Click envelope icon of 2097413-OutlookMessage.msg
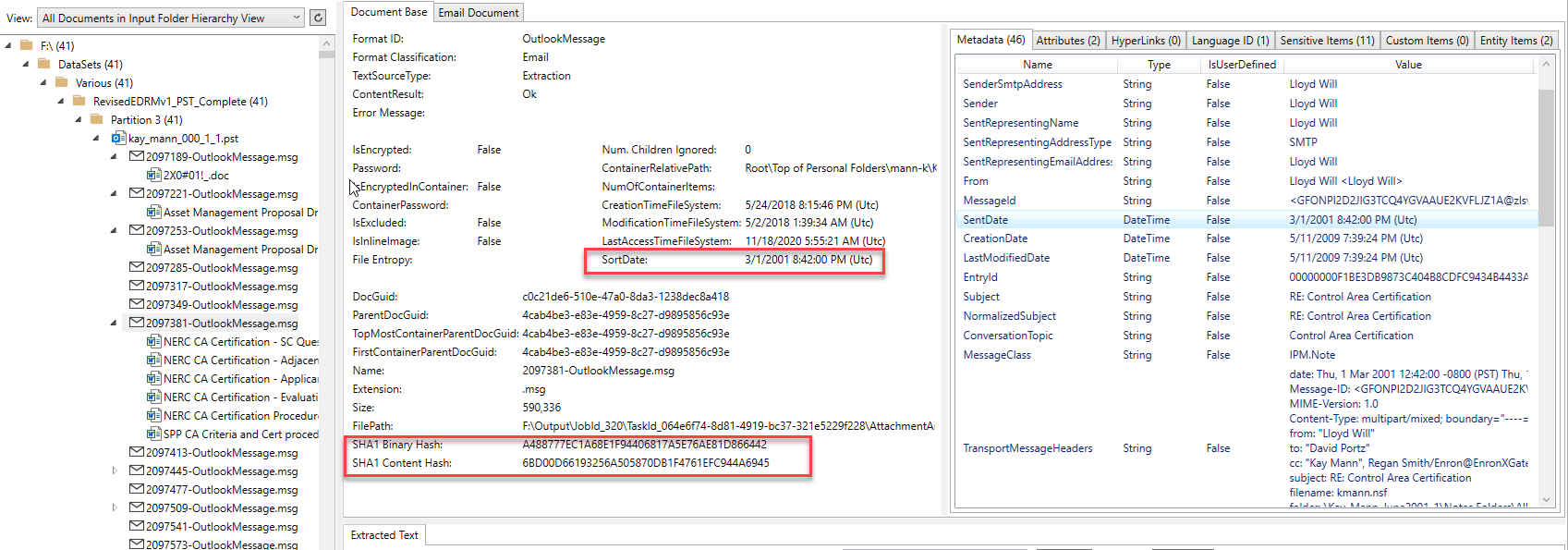This screenshot has height=550, width=1568. (x=137, y=453)
